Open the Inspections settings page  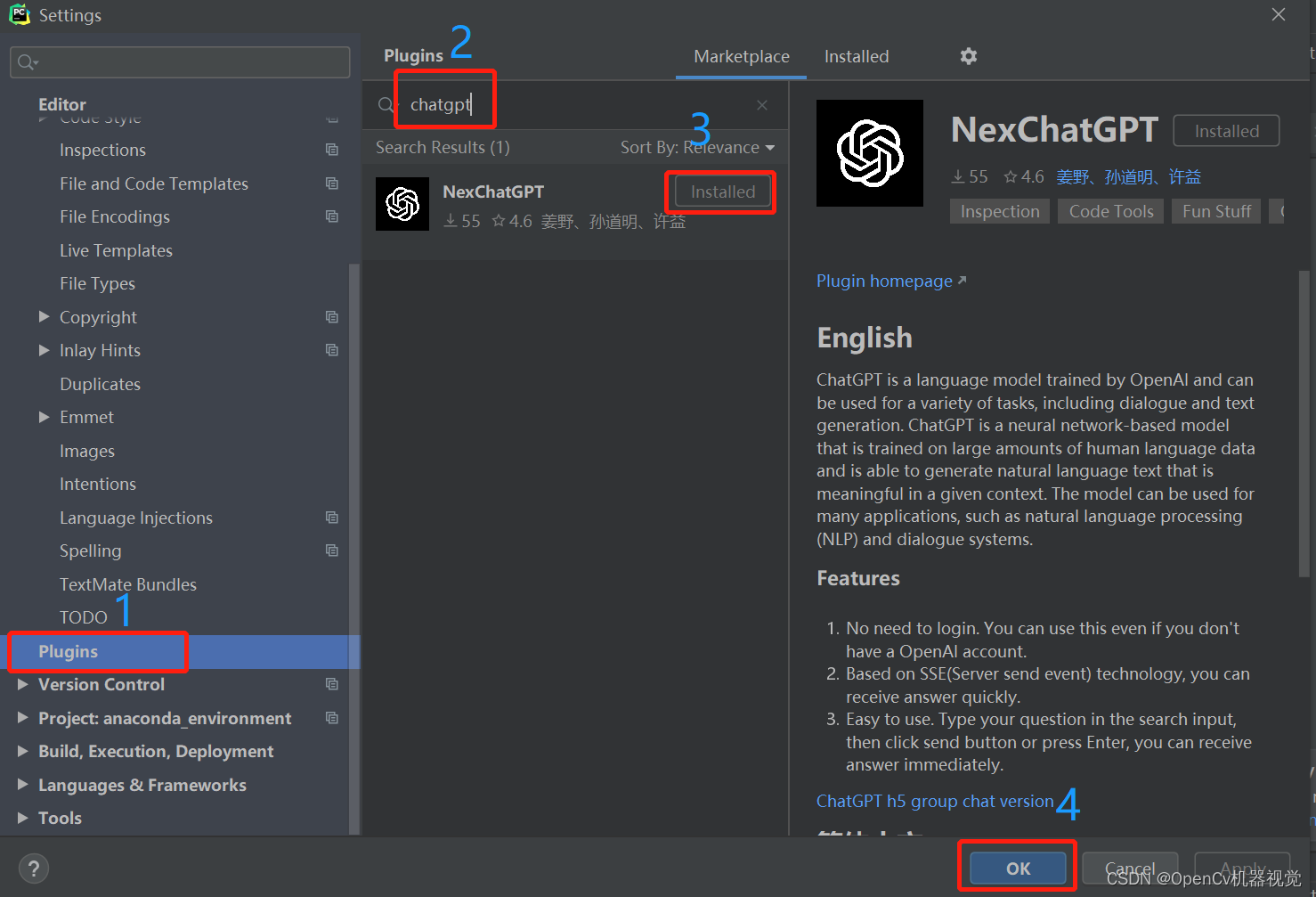pyautogui.click(x=102, y=150)
